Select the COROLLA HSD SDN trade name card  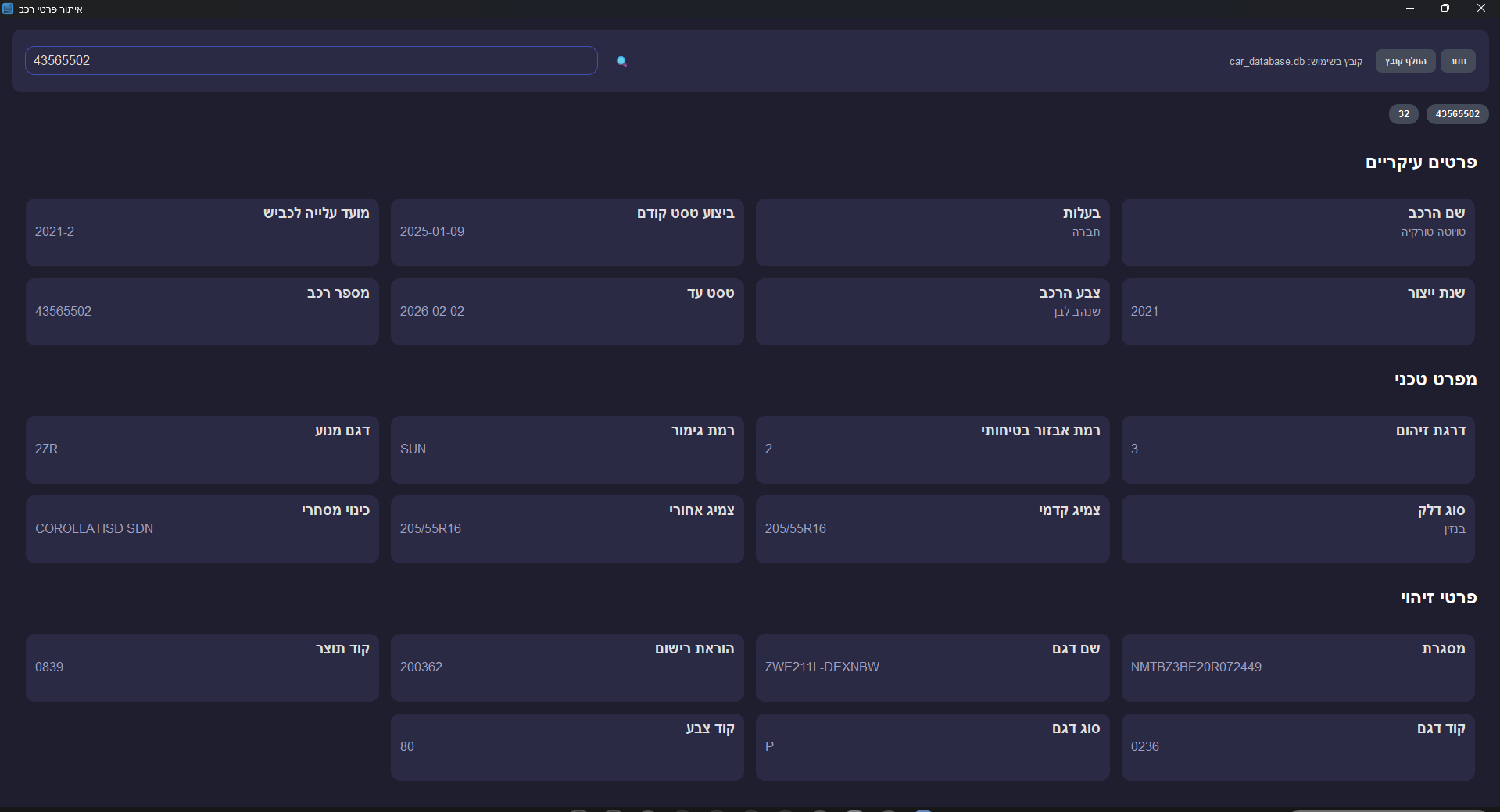[x=202, y=528]
